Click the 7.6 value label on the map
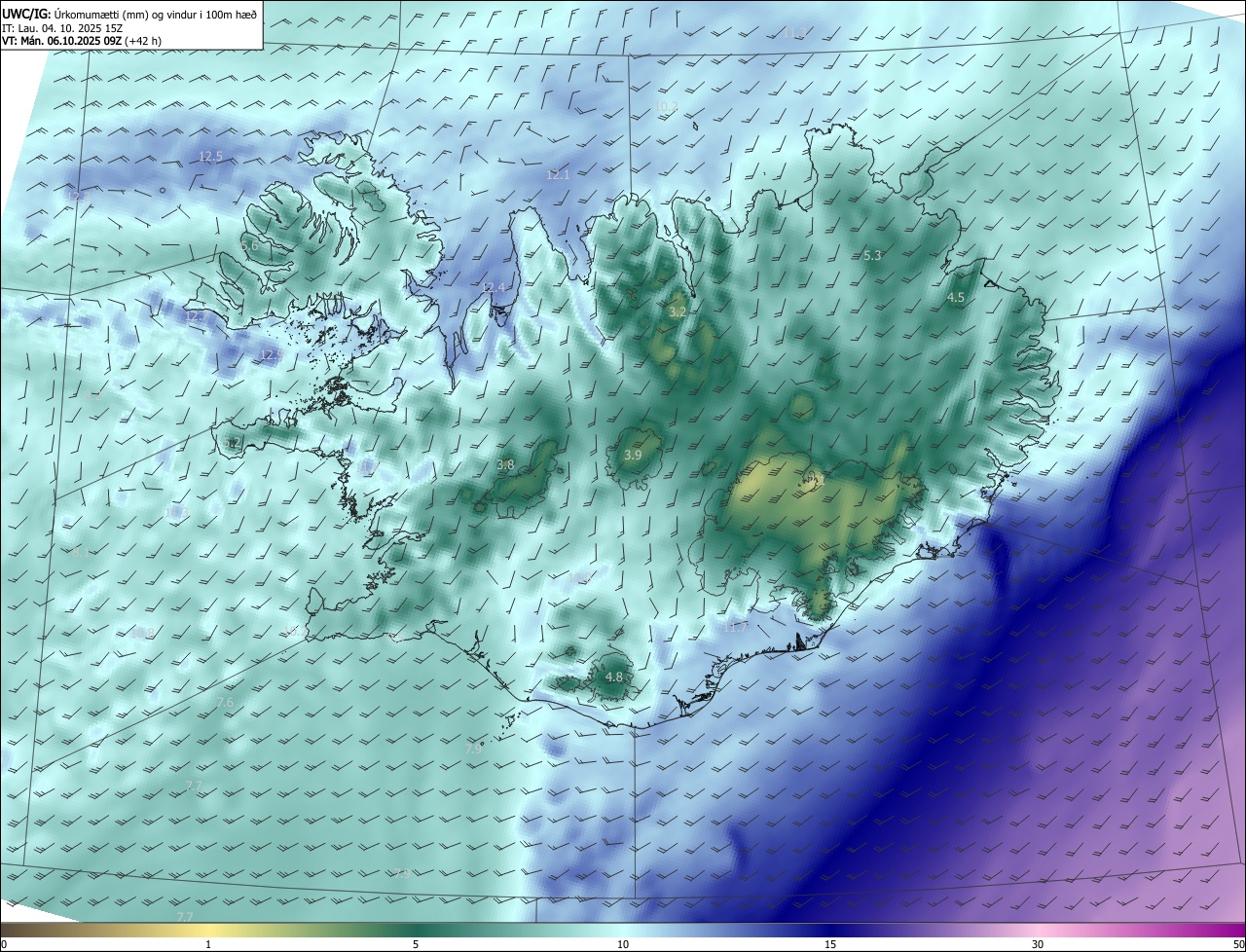 coord(225,703)
